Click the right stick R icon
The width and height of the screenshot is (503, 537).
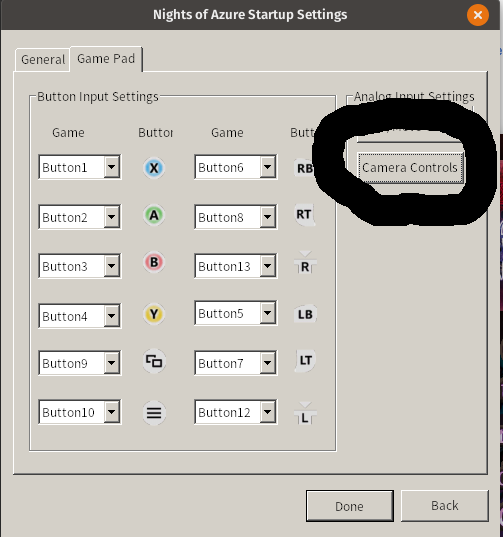[305, 262]
